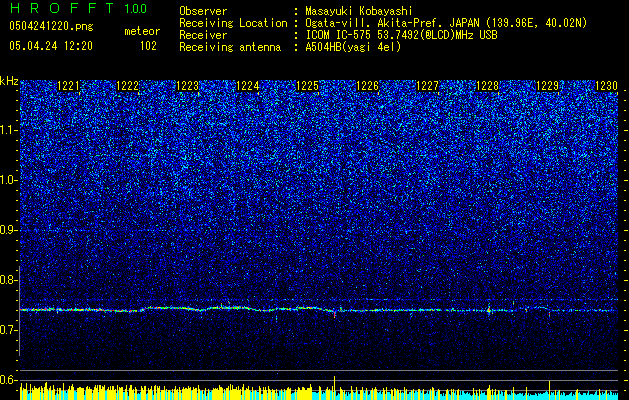Click the kHz axis unit label
The image size is (629, 400).
coord(9,81)
